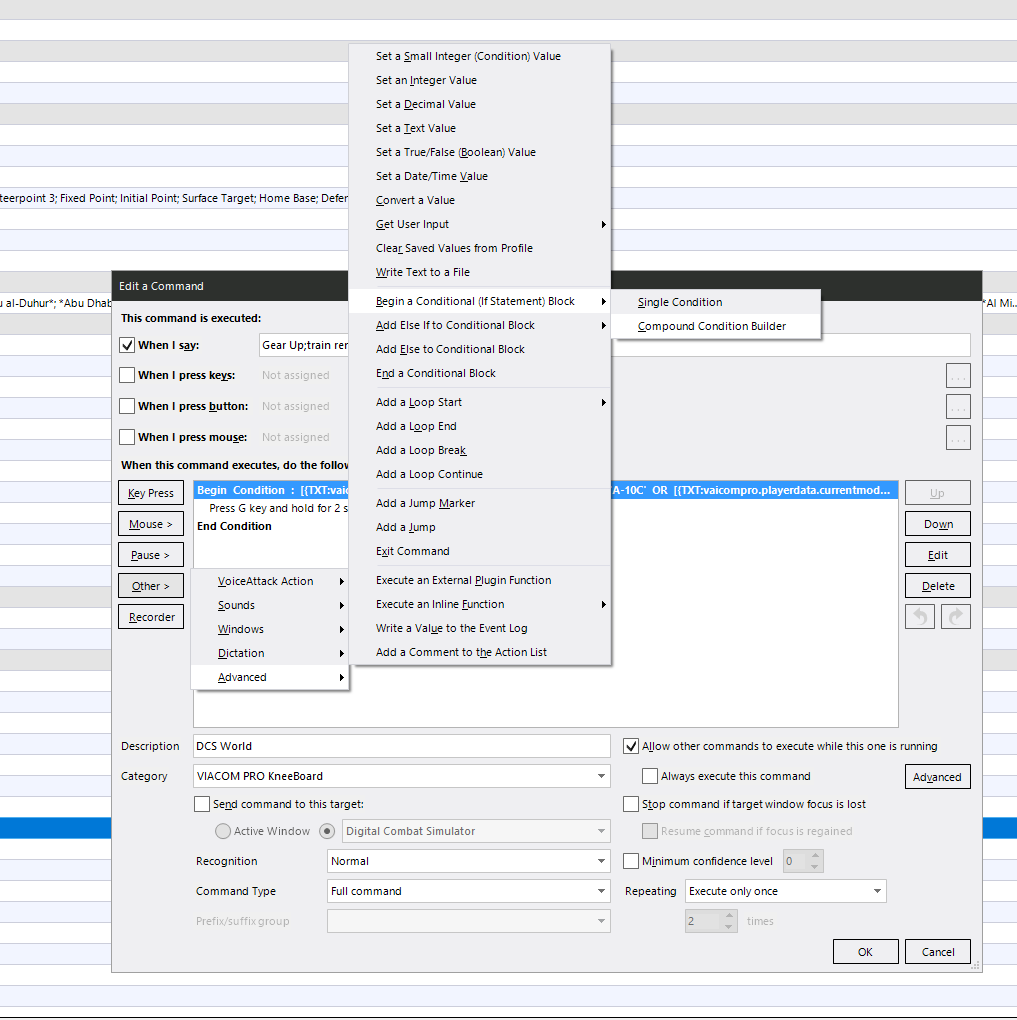Increase the minimum confidence level stepper

(815, 856)
